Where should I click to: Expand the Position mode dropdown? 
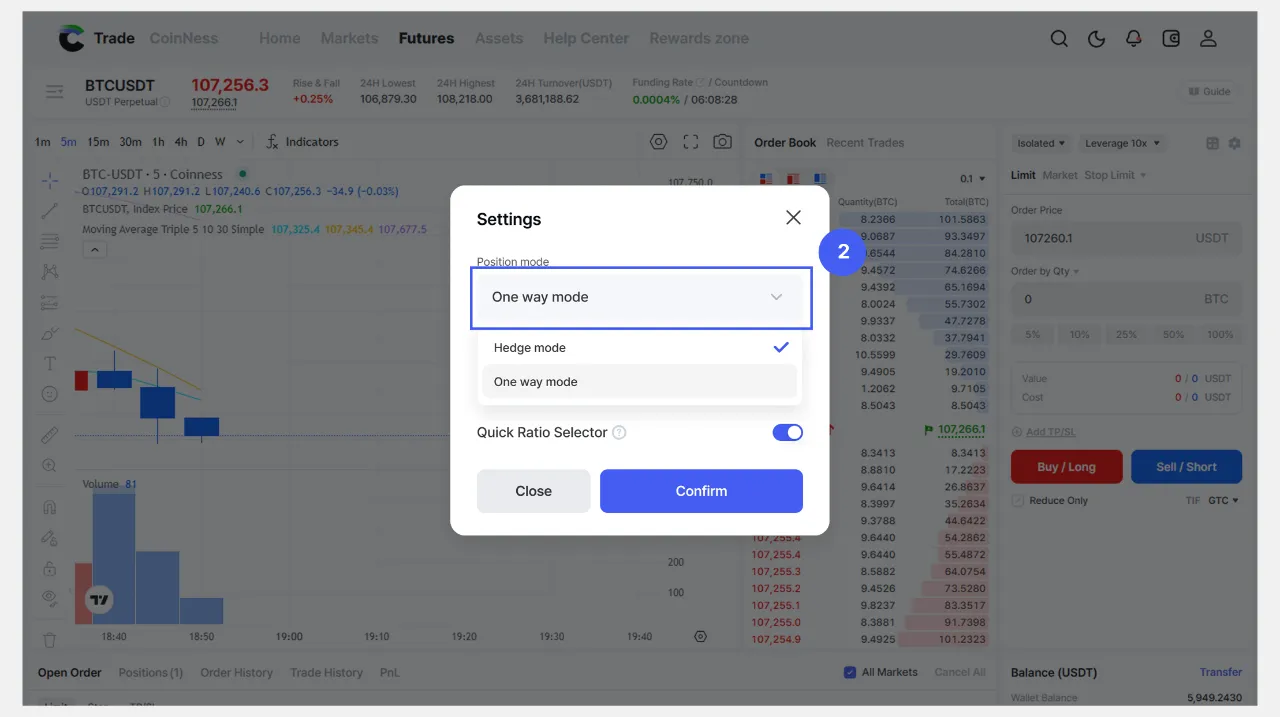tap(640, 297)
